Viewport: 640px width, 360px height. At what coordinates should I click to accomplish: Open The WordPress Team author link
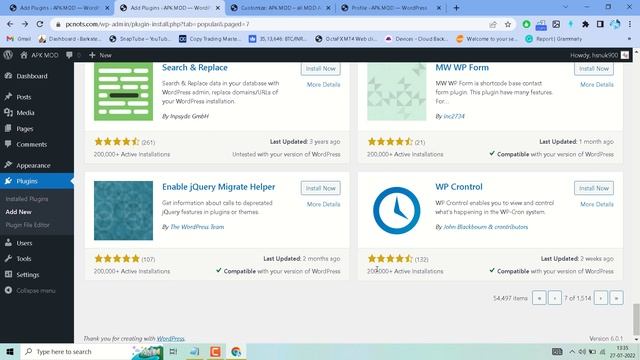pyautogui.click(x=197, y=227)
